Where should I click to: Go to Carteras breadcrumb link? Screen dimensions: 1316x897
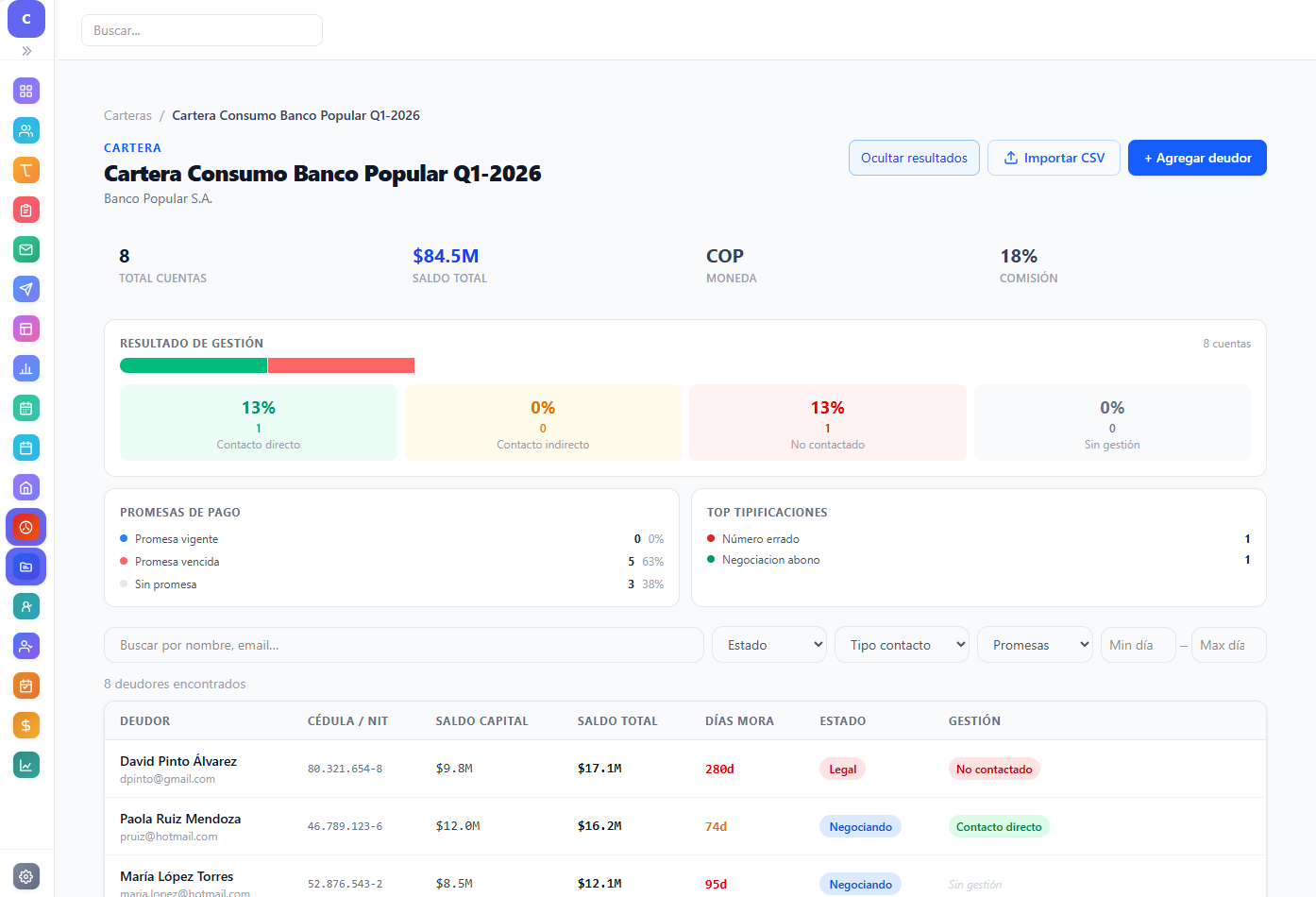(127, 115)
